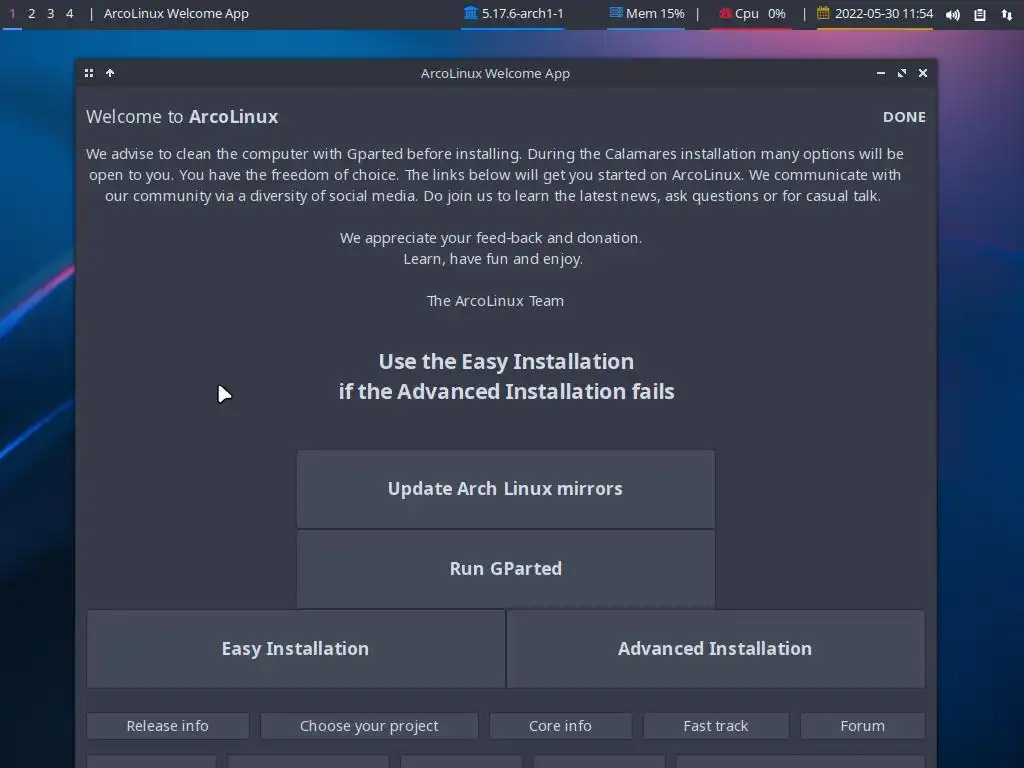Click the Cpu 0% readout text
Screen dimensions: 1024x768
(760, 14)
